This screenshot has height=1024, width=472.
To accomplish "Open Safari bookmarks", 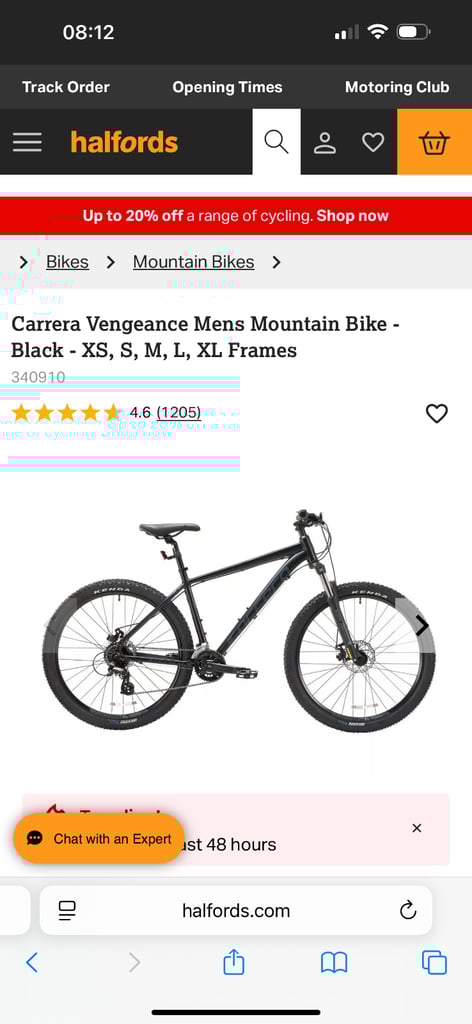I will pyautogui.click(x=334, y=963).
